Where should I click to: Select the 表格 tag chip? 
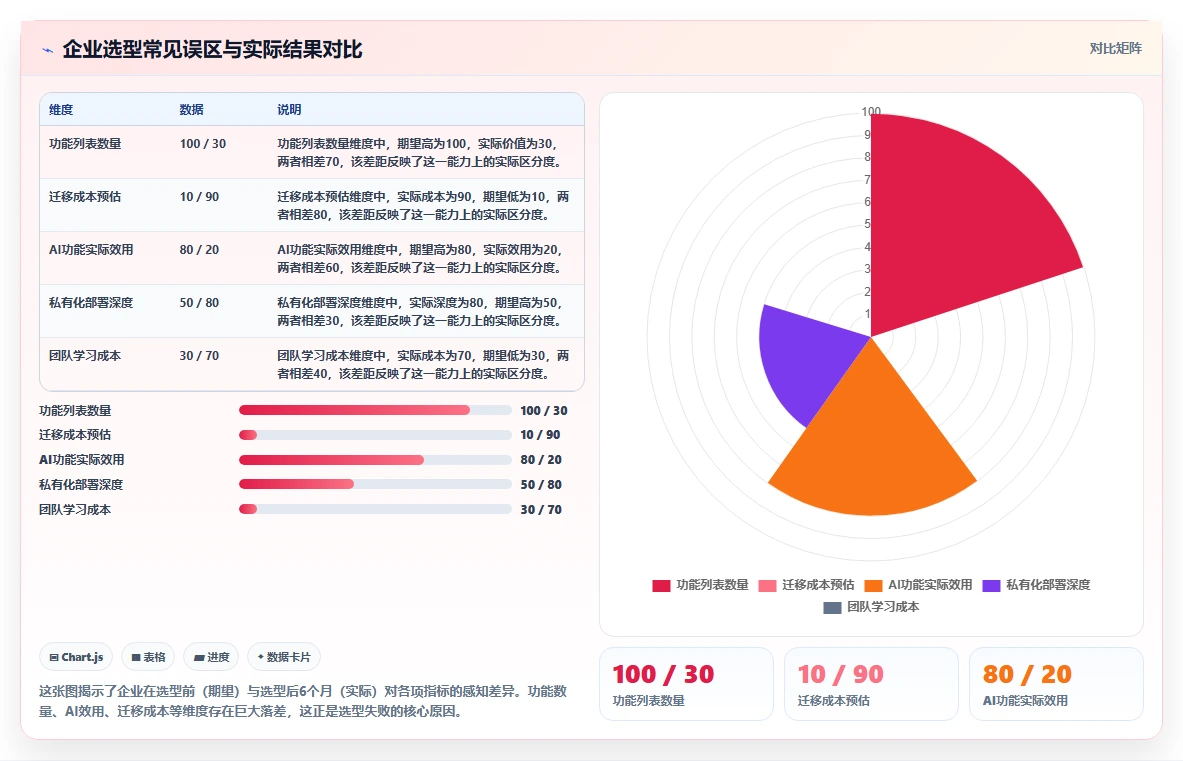tap(148, 657)
